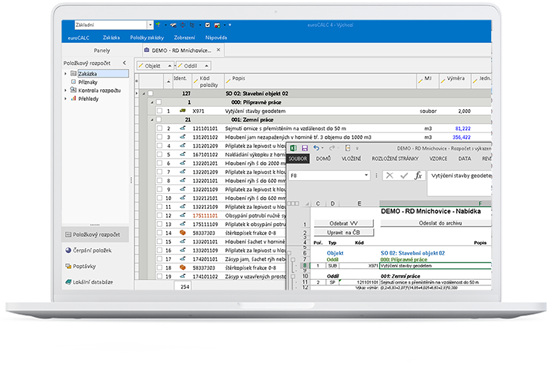The image size is (550, 382).
Task: Click Undo icon in Excel quick access toolbar
Action: [316, 148]
